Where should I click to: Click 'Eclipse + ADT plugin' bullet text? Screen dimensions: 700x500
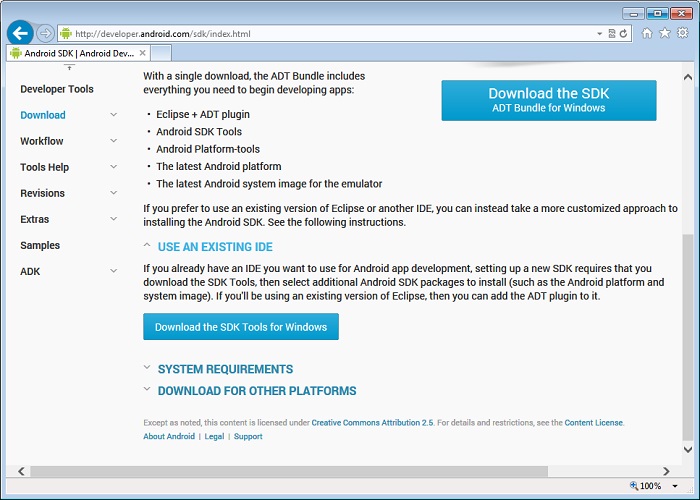pos(203,115)
